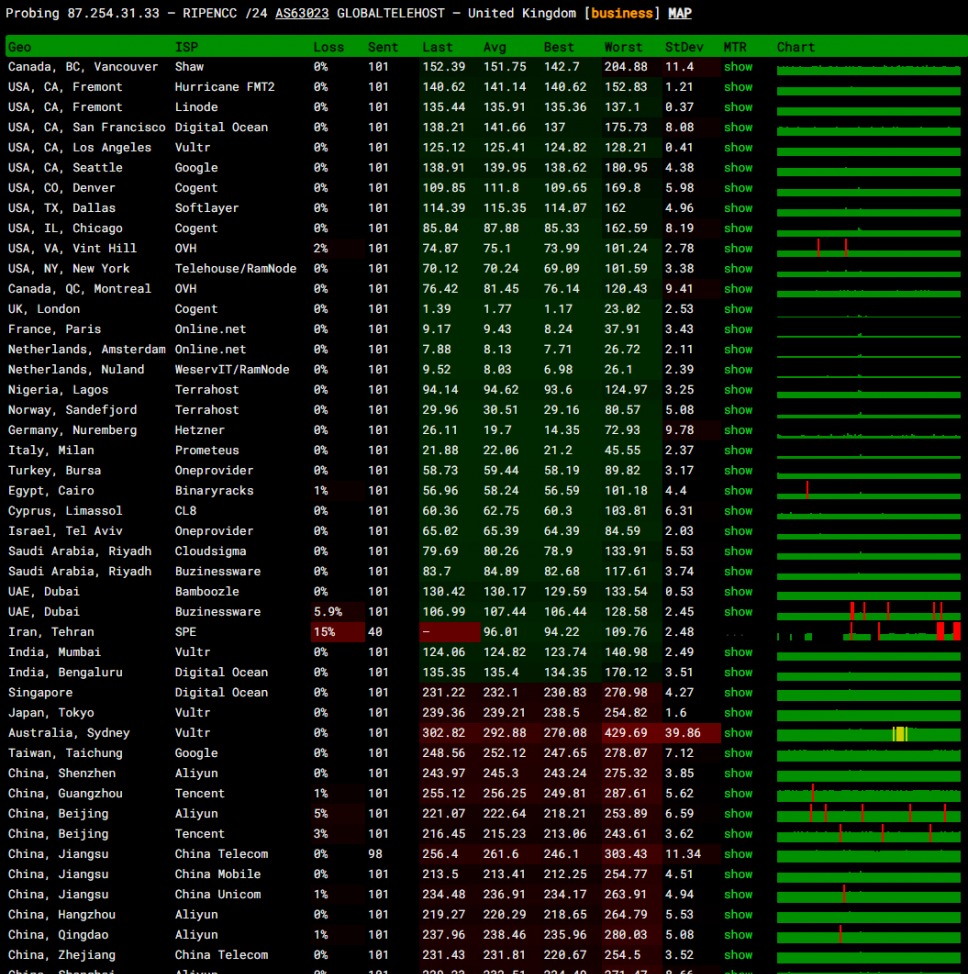Click the Avg column header

click(x=495, y=47)
